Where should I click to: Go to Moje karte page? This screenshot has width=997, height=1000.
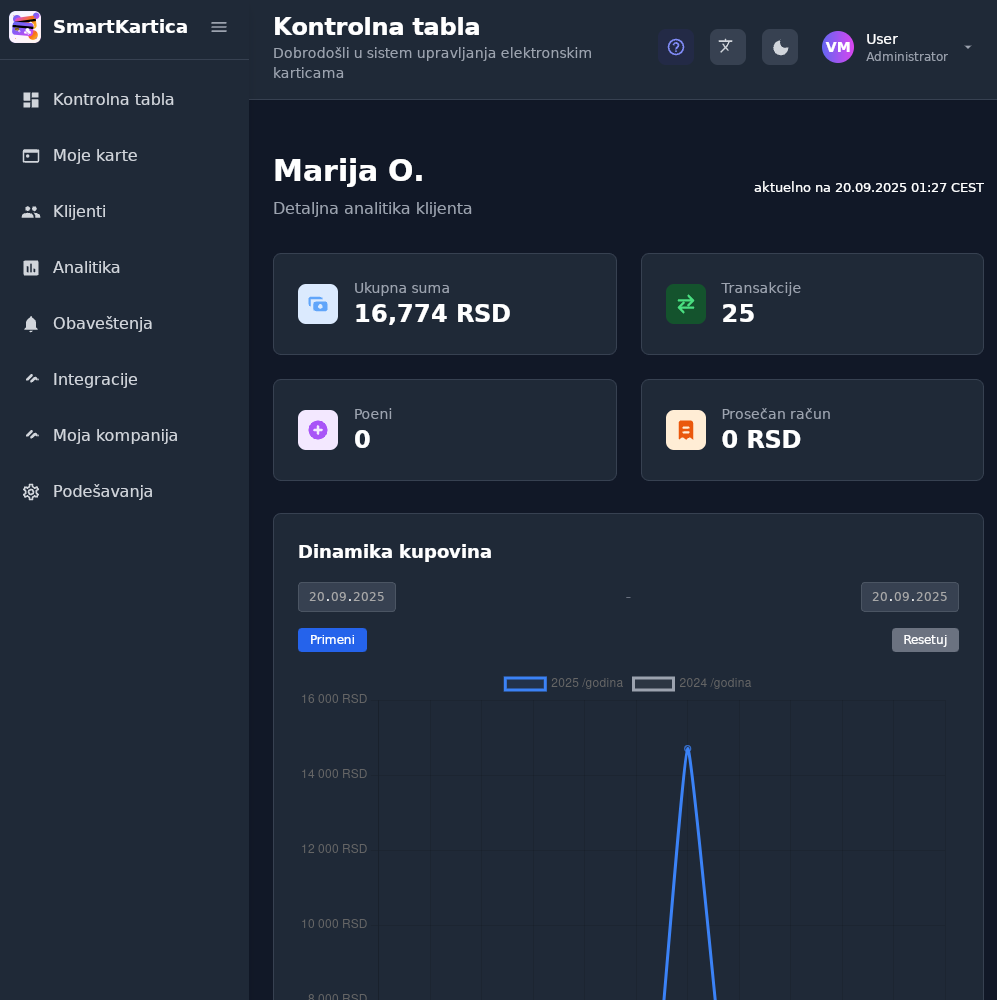point(95,155)
